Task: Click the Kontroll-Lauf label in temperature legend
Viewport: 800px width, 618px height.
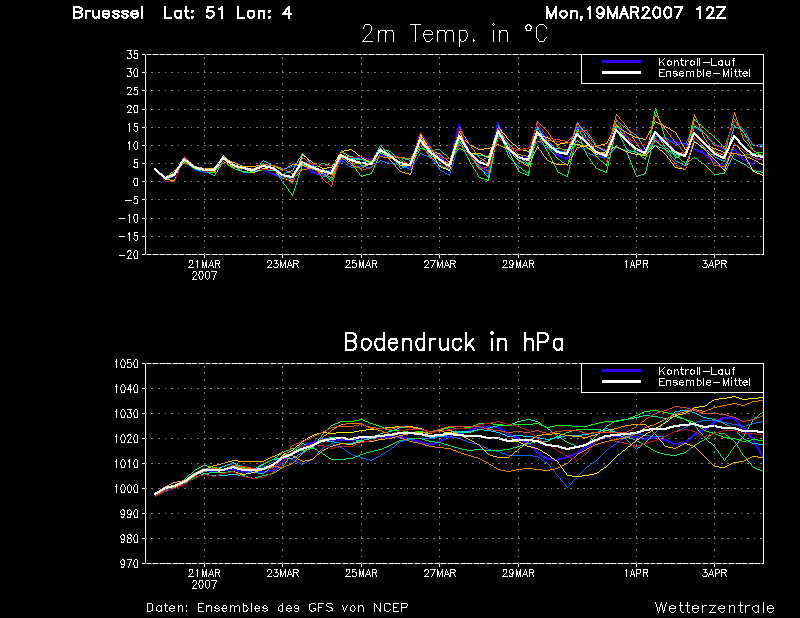Action: pos(696,62)
